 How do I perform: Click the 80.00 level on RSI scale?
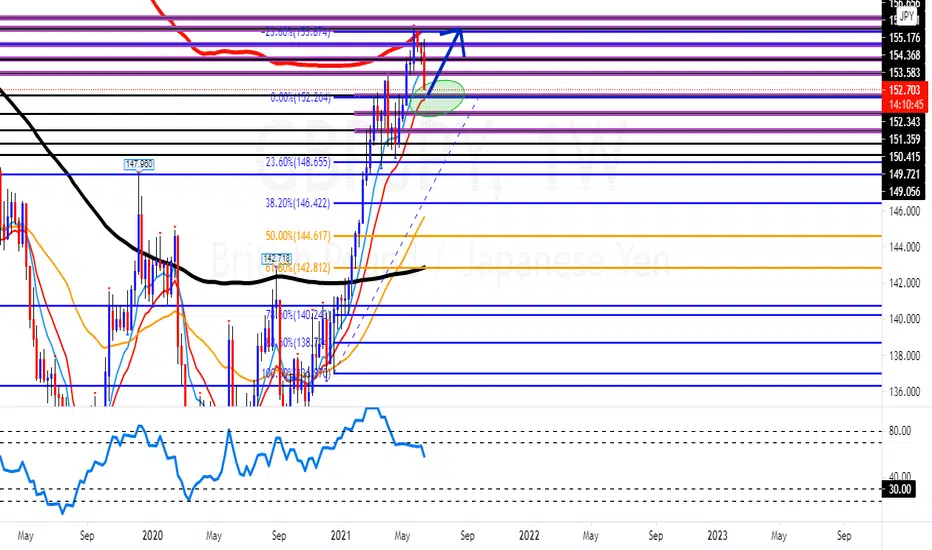point(900,430)
